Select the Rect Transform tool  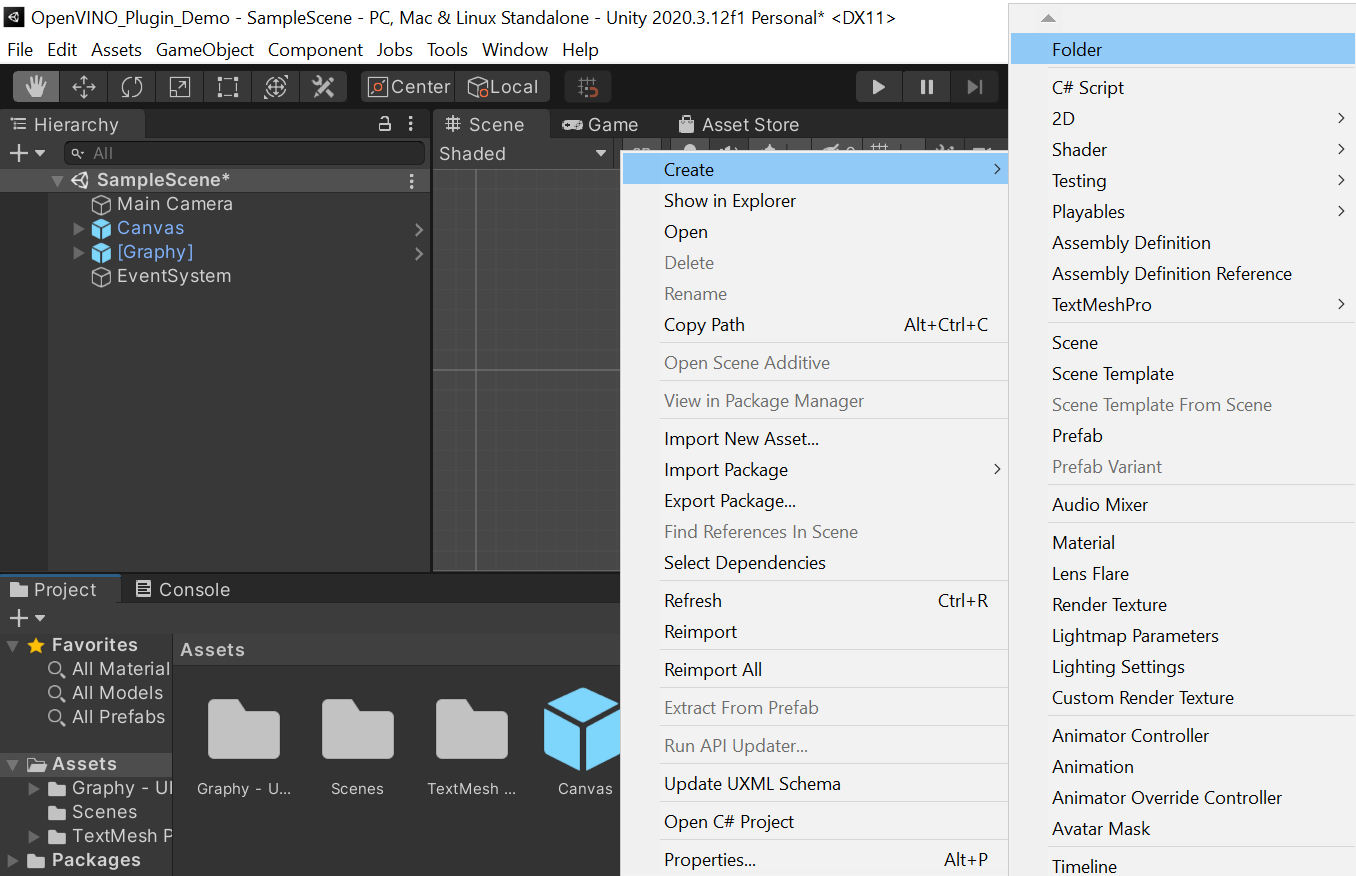(x=228, y=87)
